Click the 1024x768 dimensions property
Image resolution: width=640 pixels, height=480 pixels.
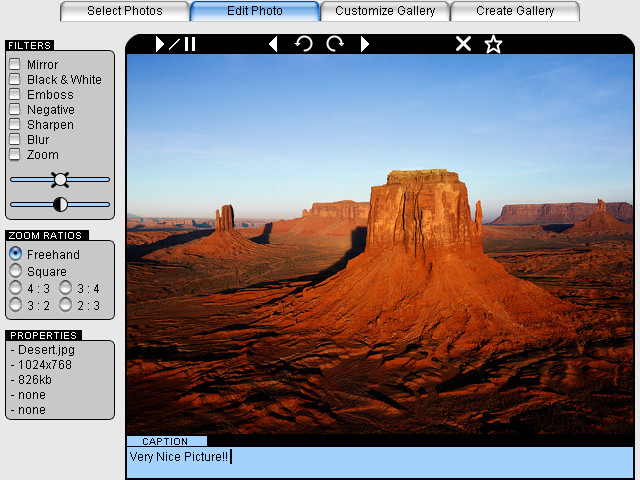click(x=44, y=364)
